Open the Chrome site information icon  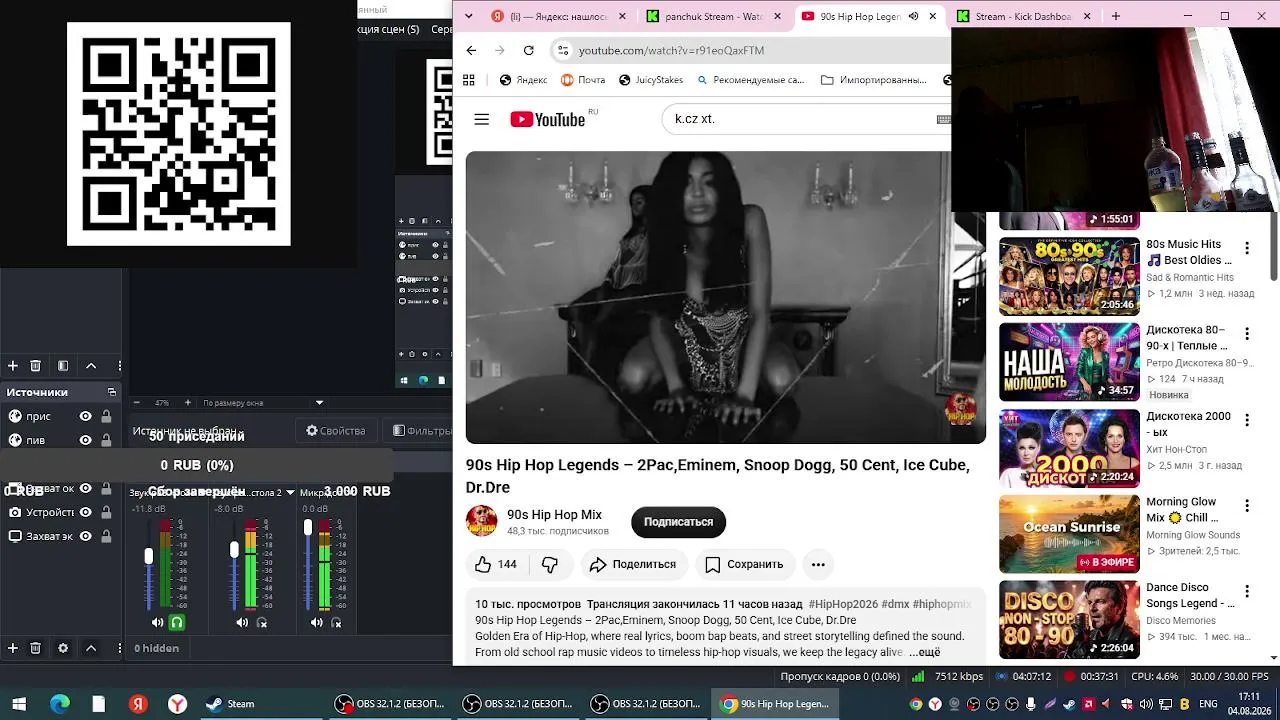563,50
